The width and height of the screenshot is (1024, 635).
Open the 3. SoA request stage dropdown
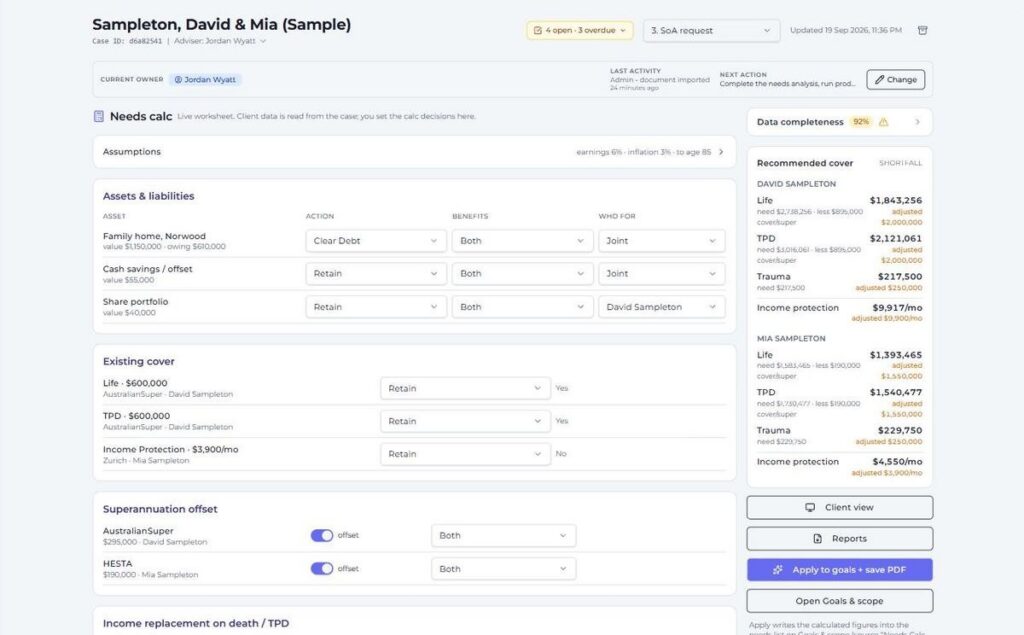(x=711, y=31)
